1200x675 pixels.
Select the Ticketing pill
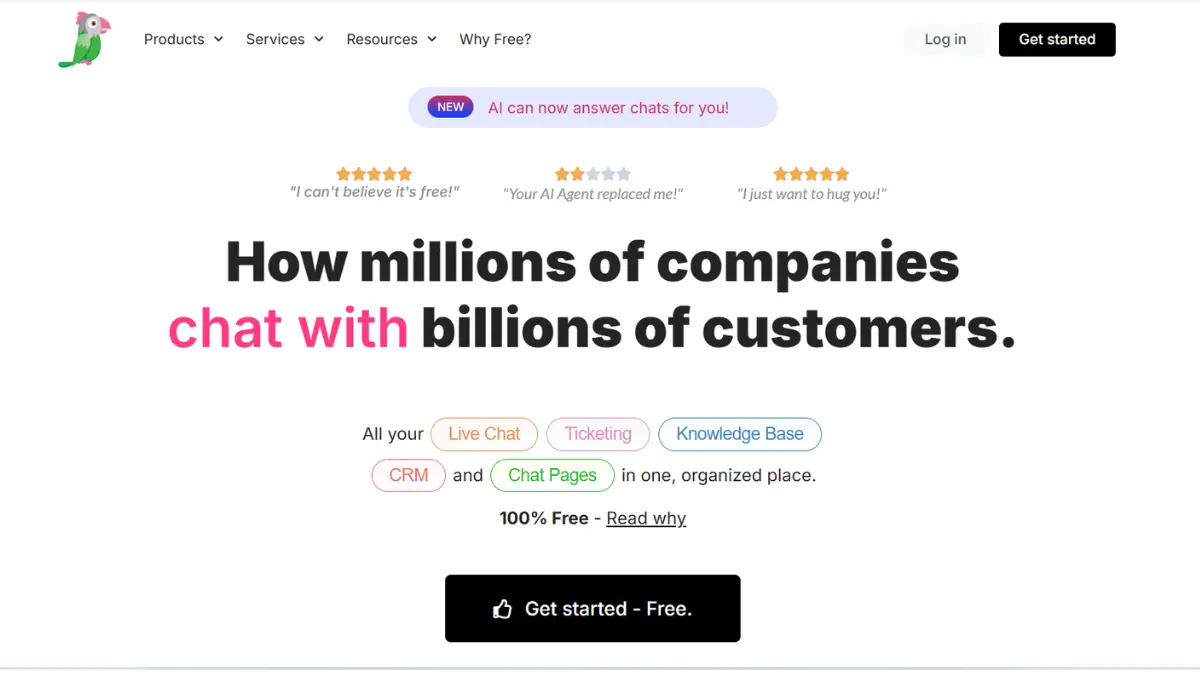point(598,434)
